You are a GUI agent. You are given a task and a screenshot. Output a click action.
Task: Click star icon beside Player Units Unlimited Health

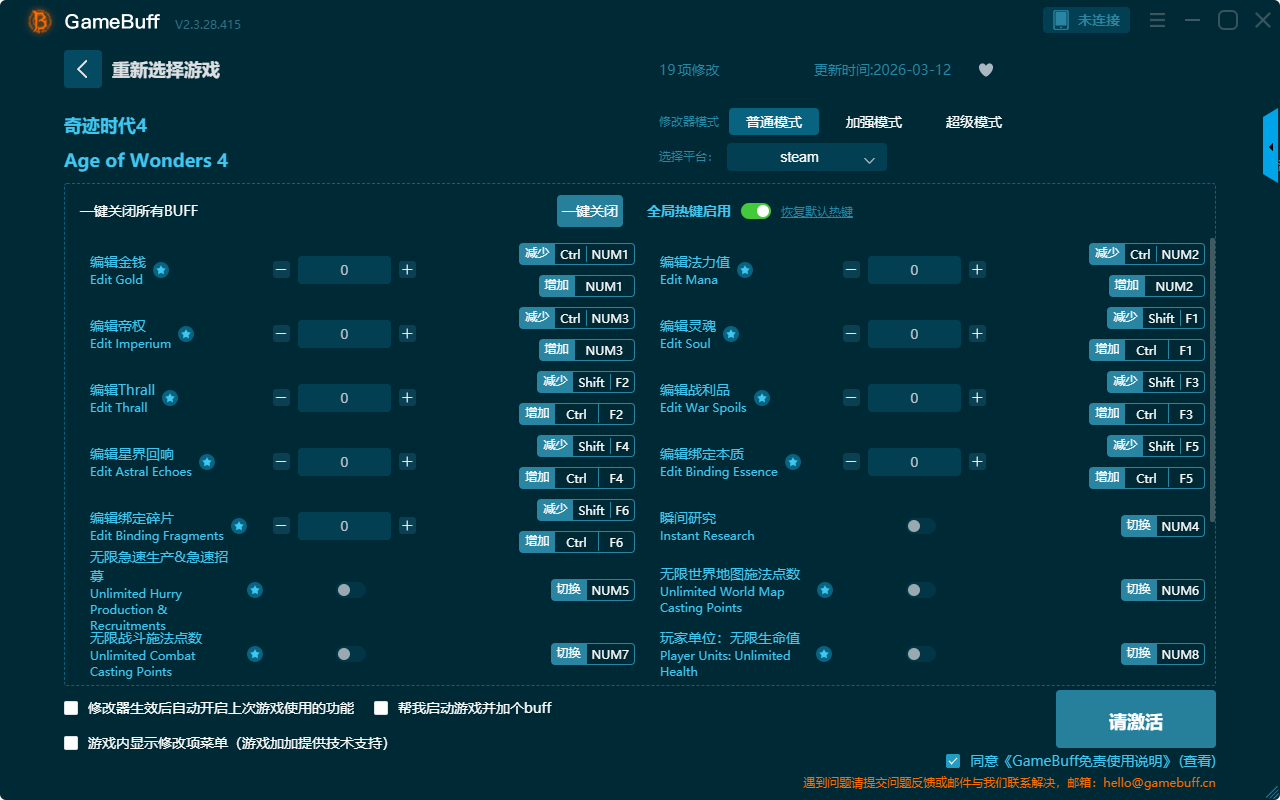tap(824, 654)
